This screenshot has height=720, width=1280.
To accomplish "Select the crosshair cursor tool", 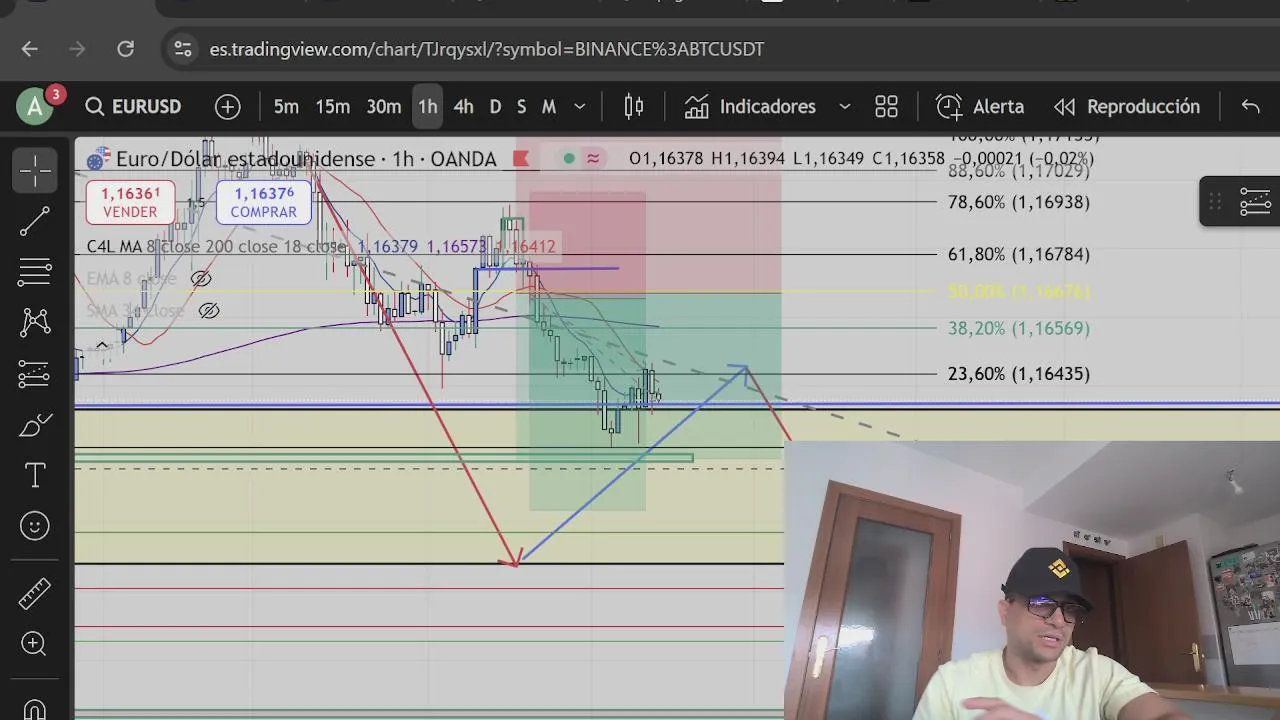I will coord(35,171).
